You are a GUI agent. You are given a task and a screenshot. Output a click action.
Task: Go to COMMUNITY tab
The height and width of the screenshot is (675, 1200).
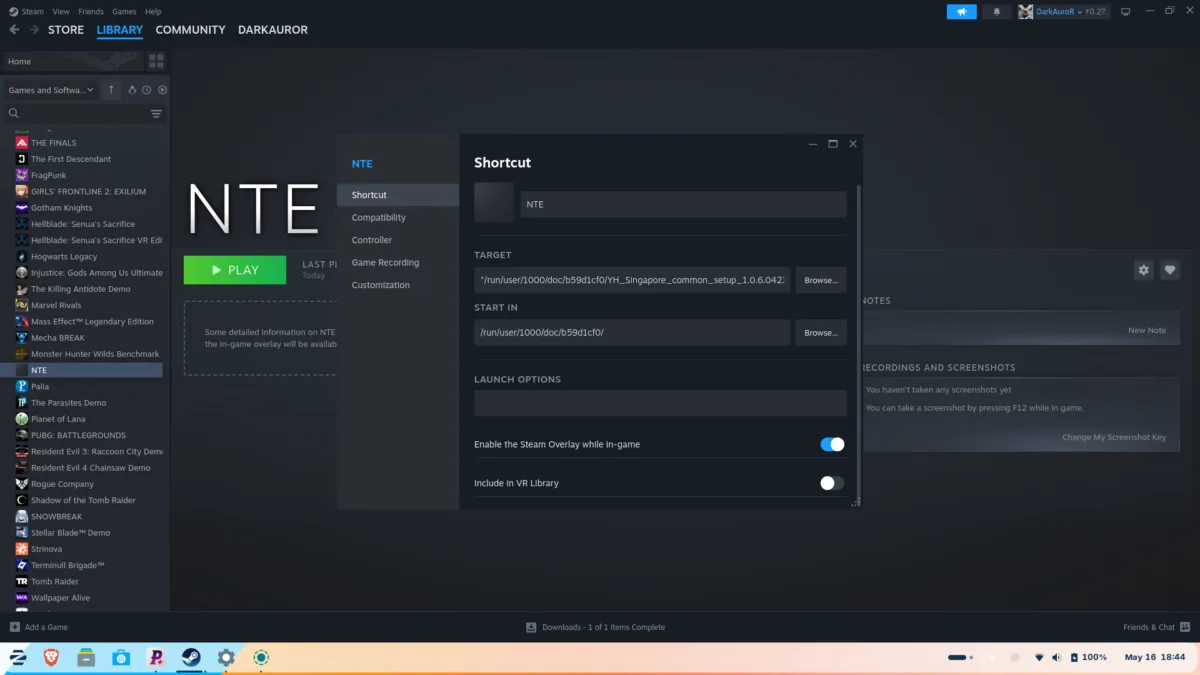190,30
